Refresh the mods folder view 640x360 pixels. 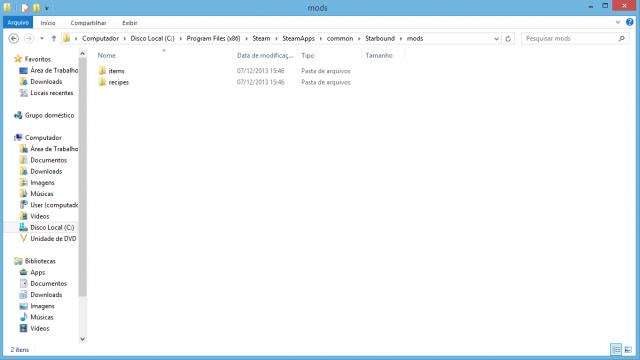tap(508, 39)
